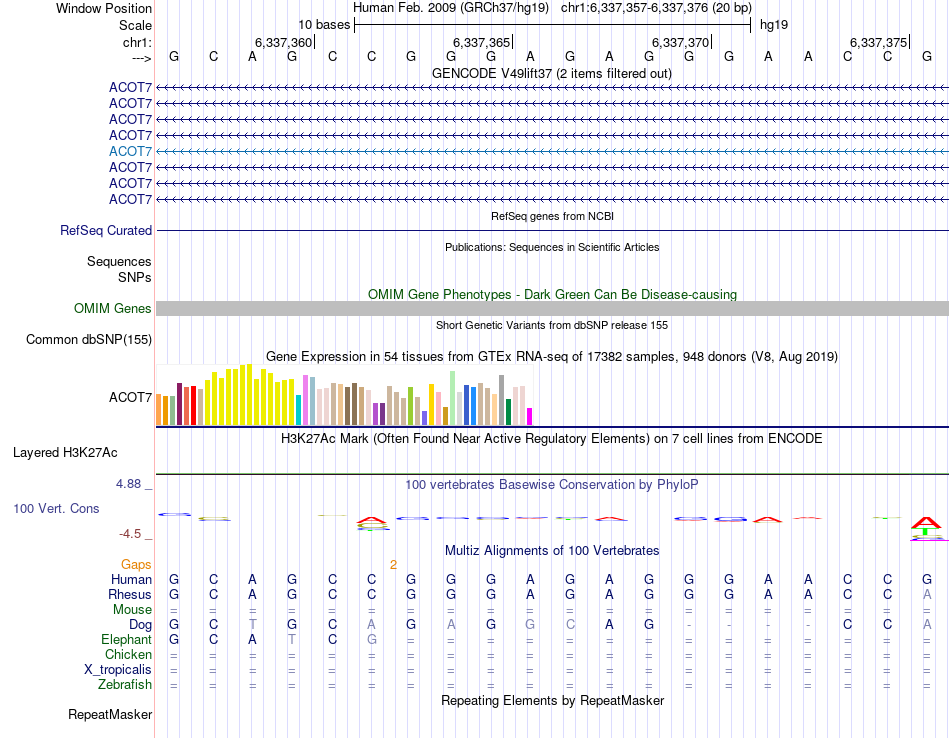Image resolution: width=950 pixels, height=738 pixels.
Task: Open Common dbSNP(155) track label
Action: coord(89,339)
